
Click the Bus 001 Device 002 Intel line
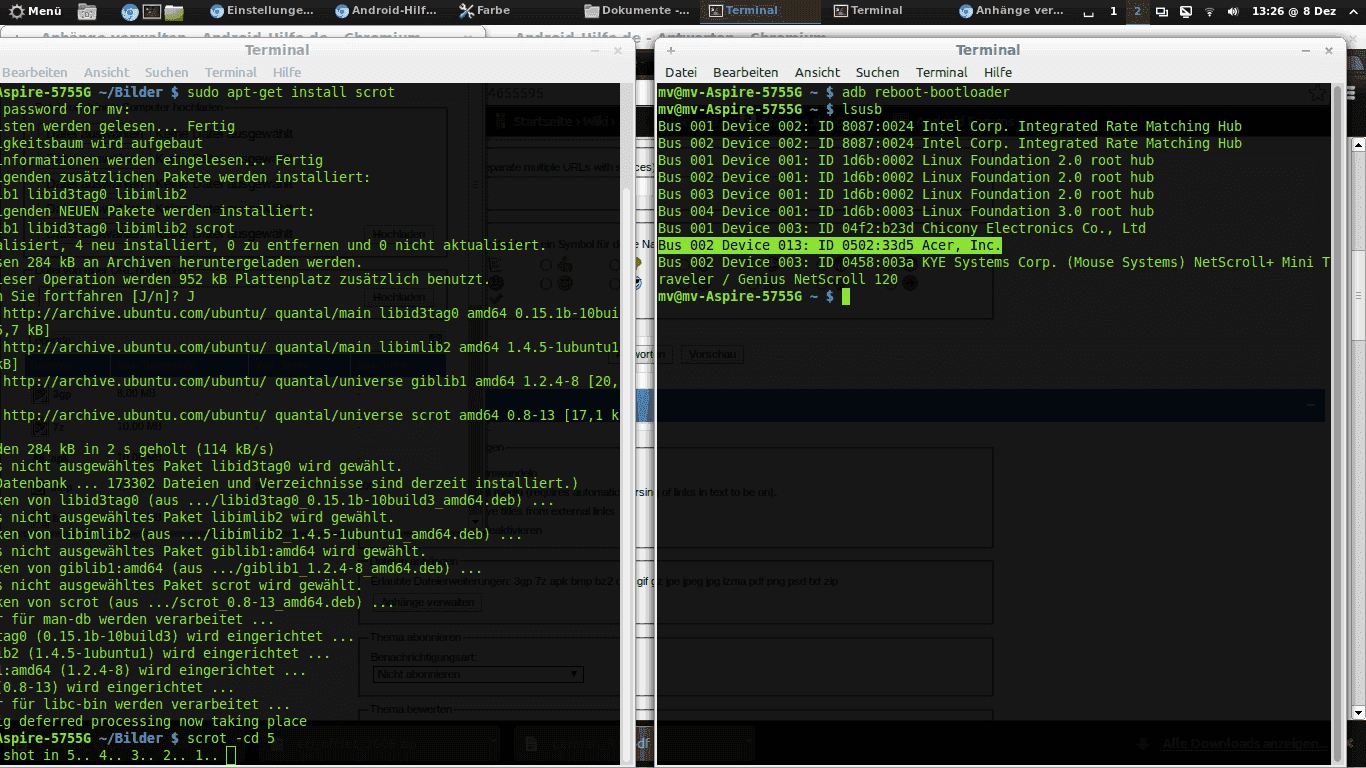950,126
